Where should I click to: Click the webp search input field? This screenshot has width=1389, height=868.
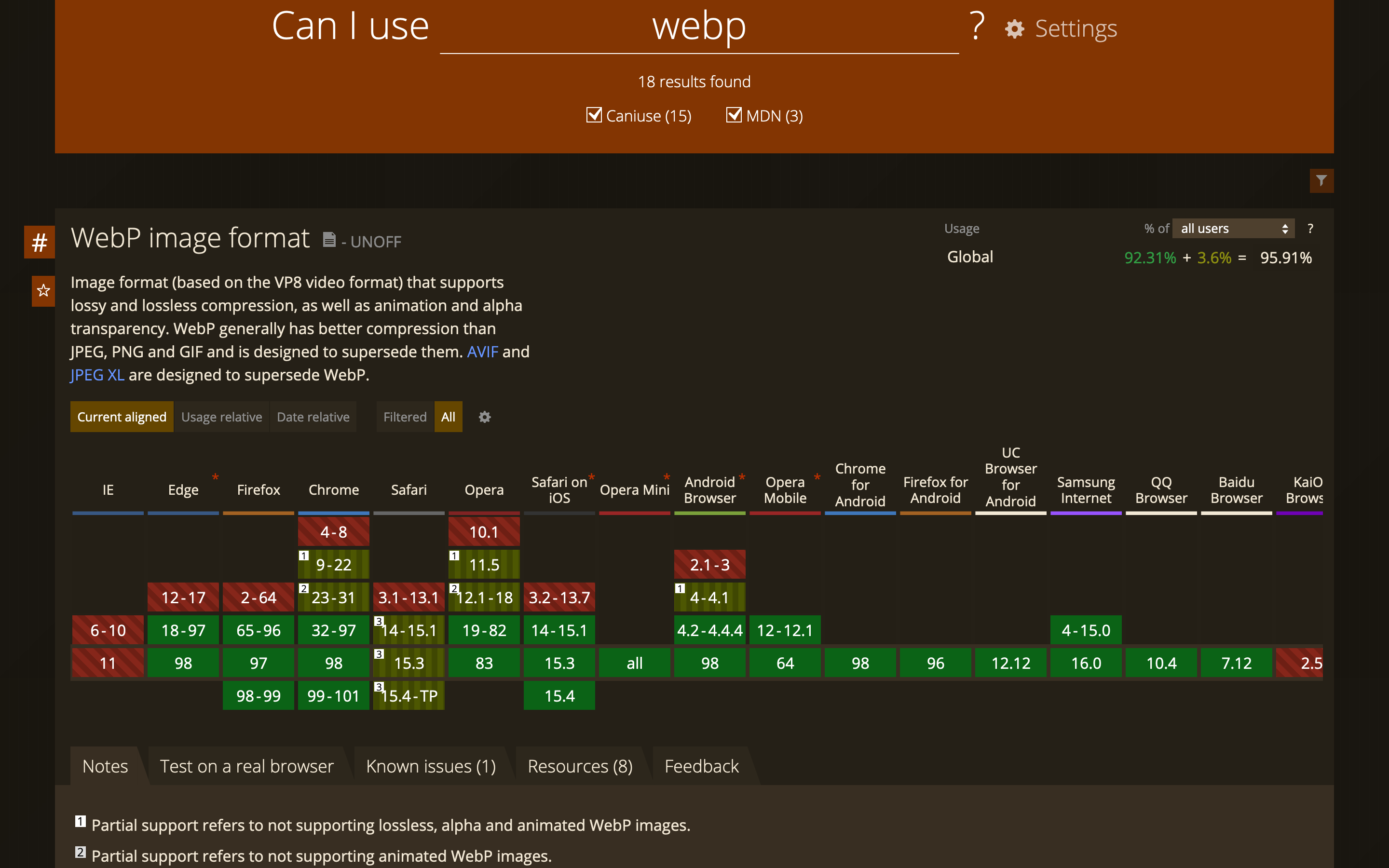(699, 27)
